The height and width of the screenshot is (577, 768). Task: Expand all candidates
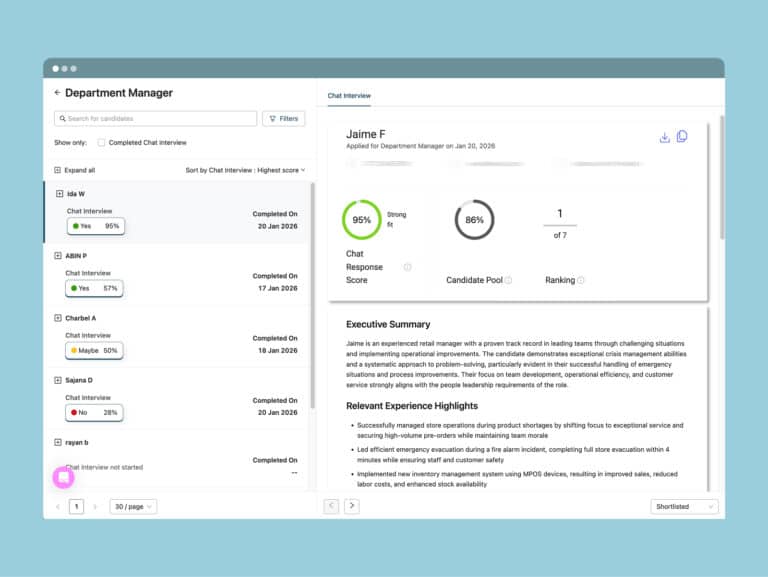point(74,170)
